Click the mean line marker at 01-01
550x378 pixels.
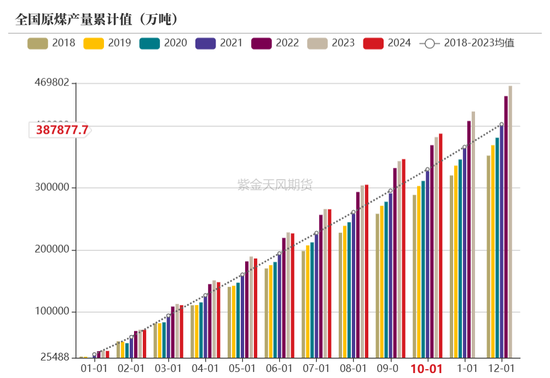click(94, 355)
